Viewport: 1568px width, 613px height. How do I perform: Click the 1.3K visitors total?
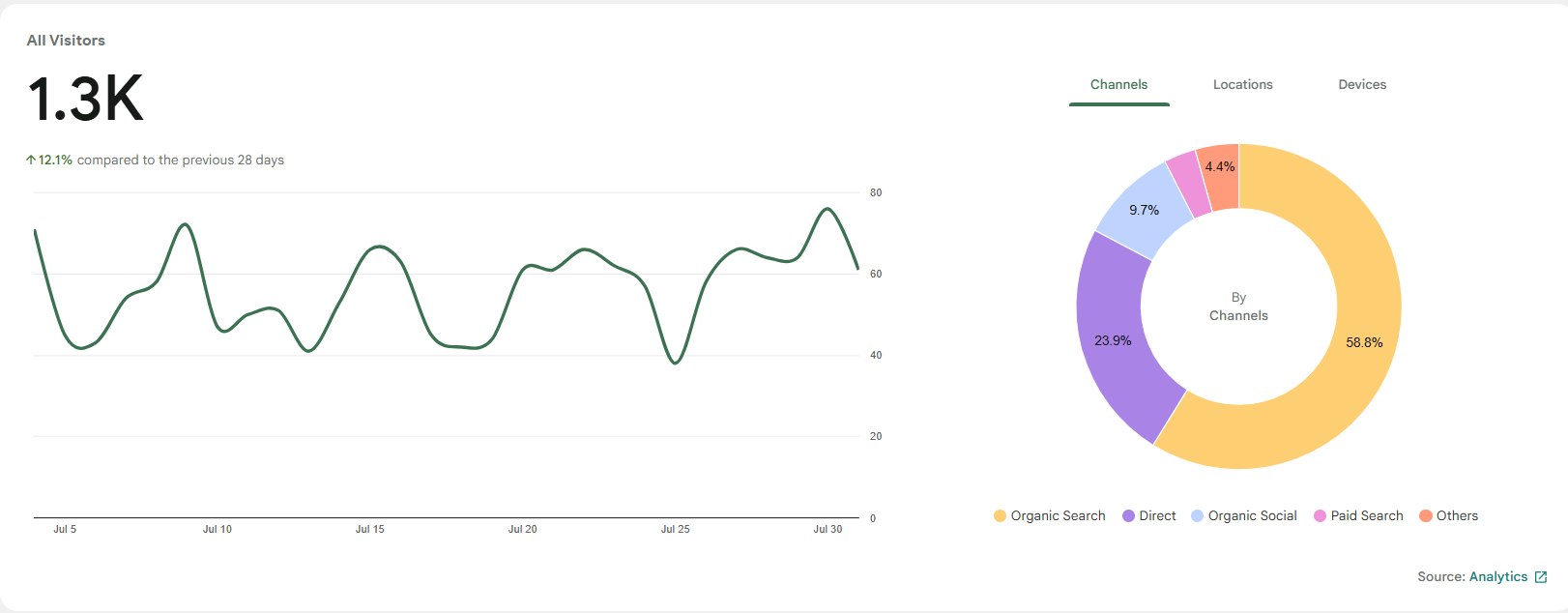[x=85, y=99]
